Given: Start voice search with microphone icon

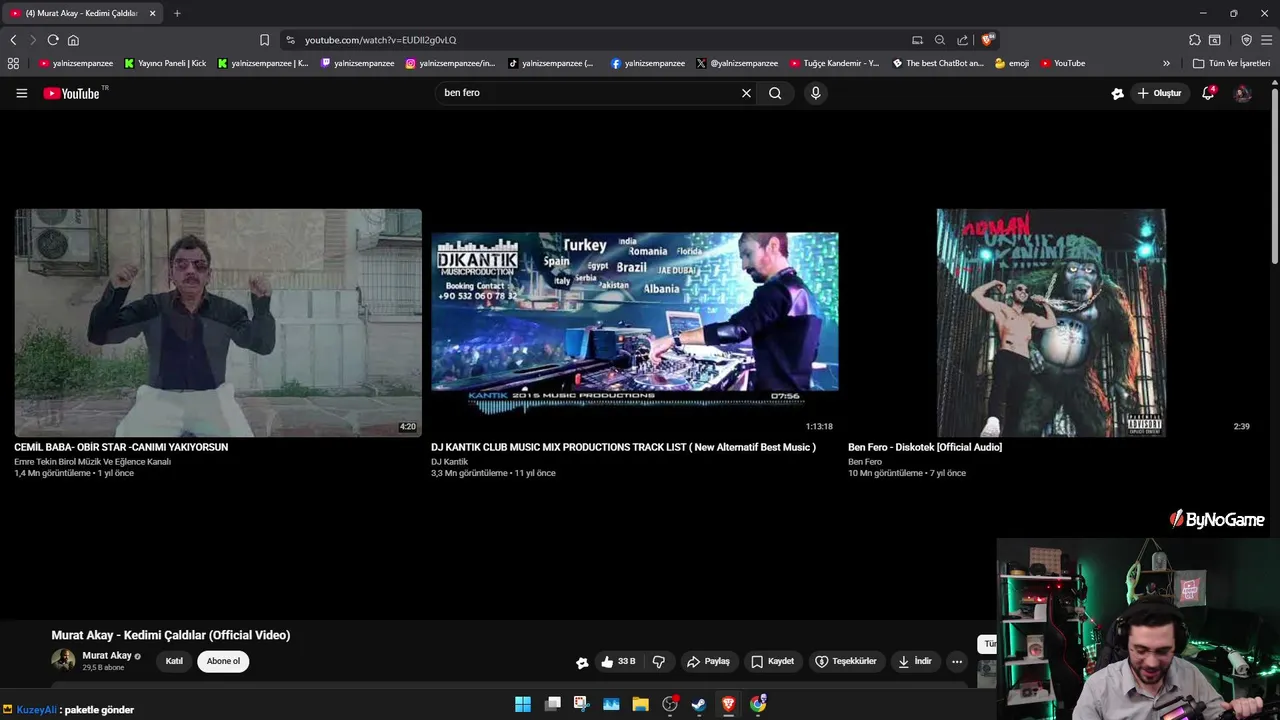Looking at the screenshot, I should tap(815, 93).
